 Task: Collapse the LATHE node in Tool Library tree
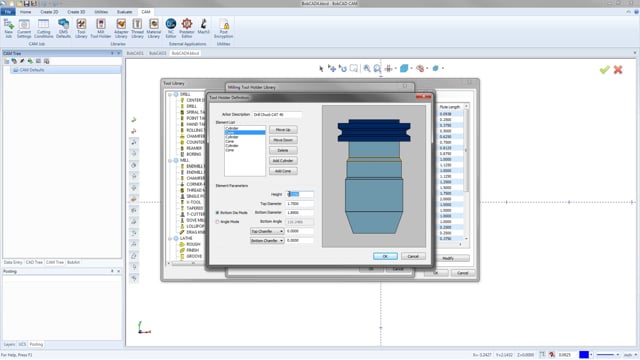(x=170, y=238)
